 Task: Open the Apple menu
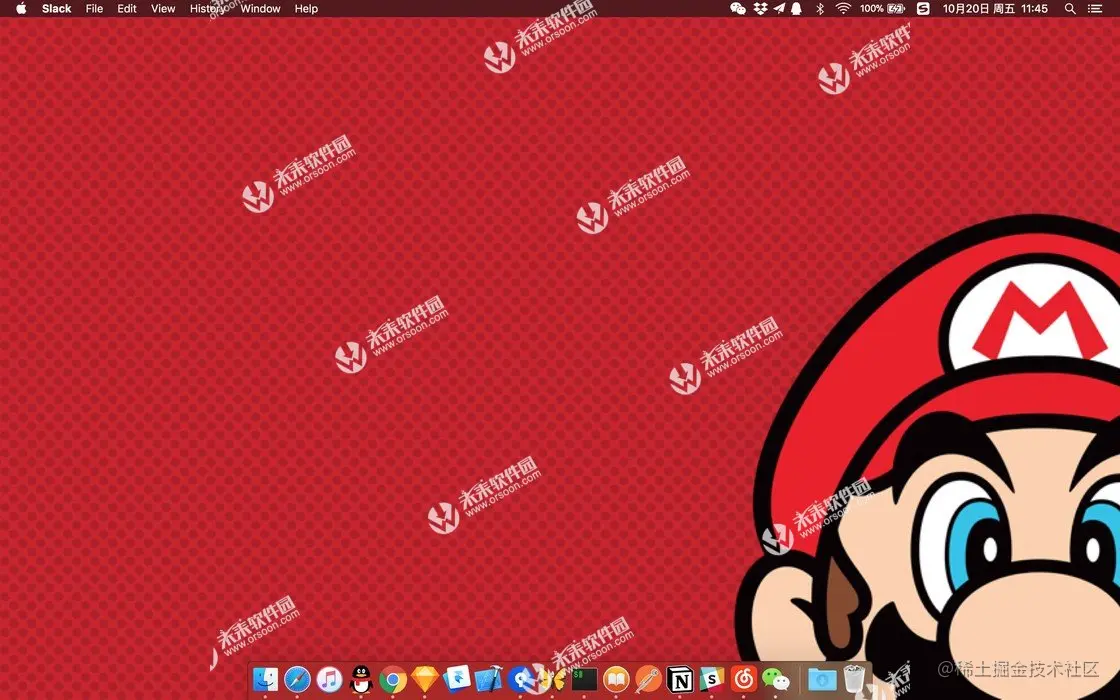pyautogui.click(x=21, y=9)
